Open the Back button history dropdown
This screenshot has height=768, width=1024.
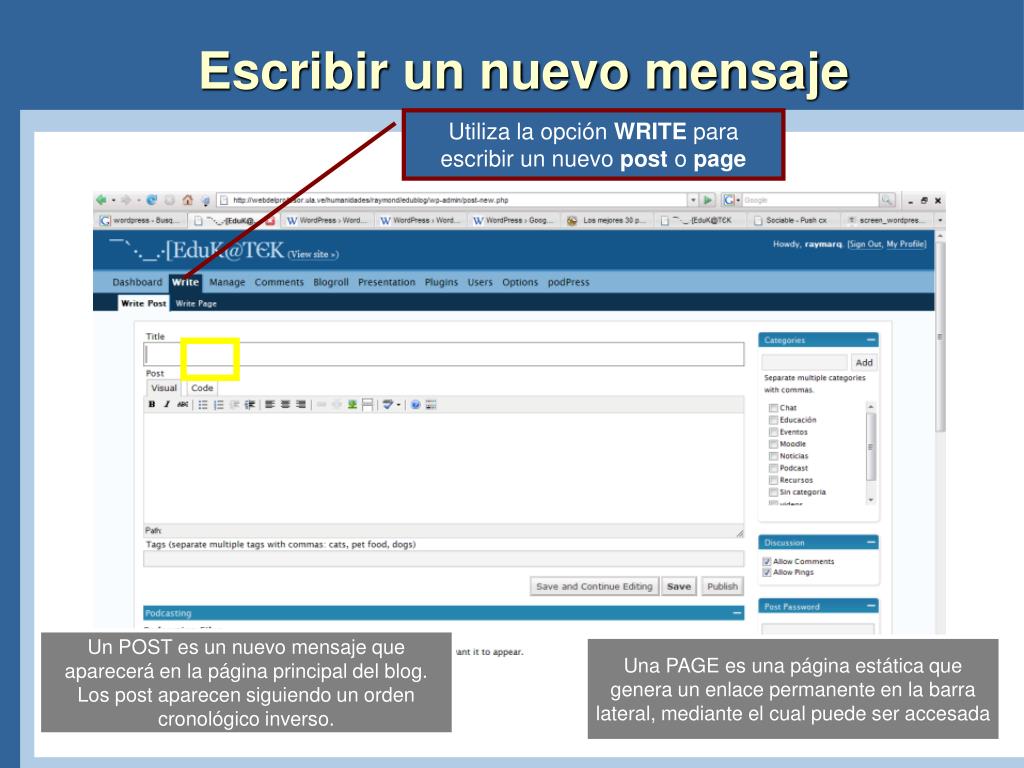(x=113, y=200)
